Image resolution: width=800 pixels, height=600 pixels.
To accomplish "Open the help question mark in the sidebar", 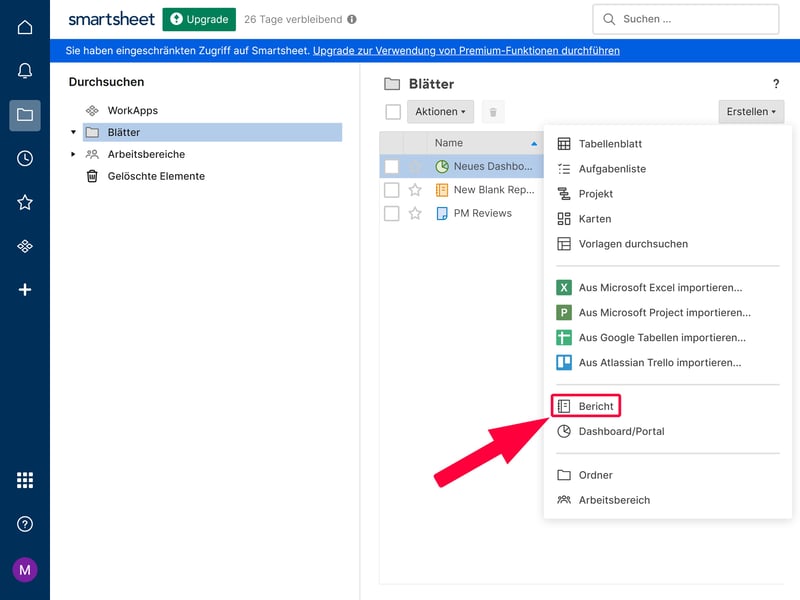I will click(25, 524).
